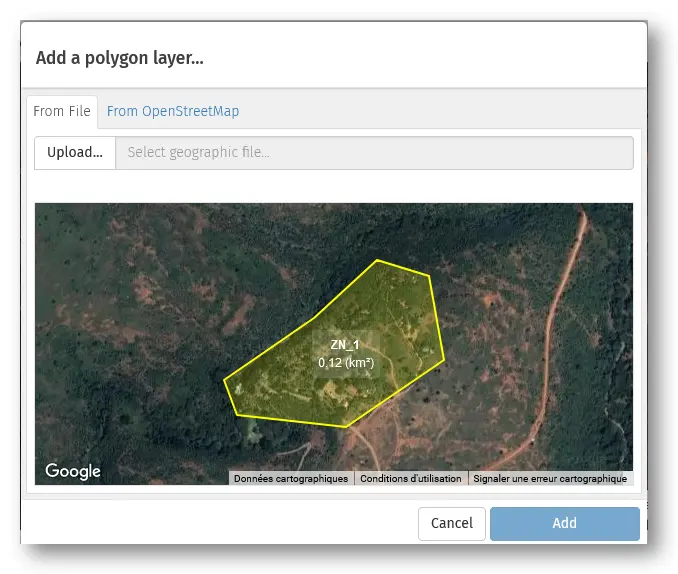The width and height of the screenshot is (678, 574).
Task: Select the ZN_1 polygon name label
Action: tap(345, 344)
